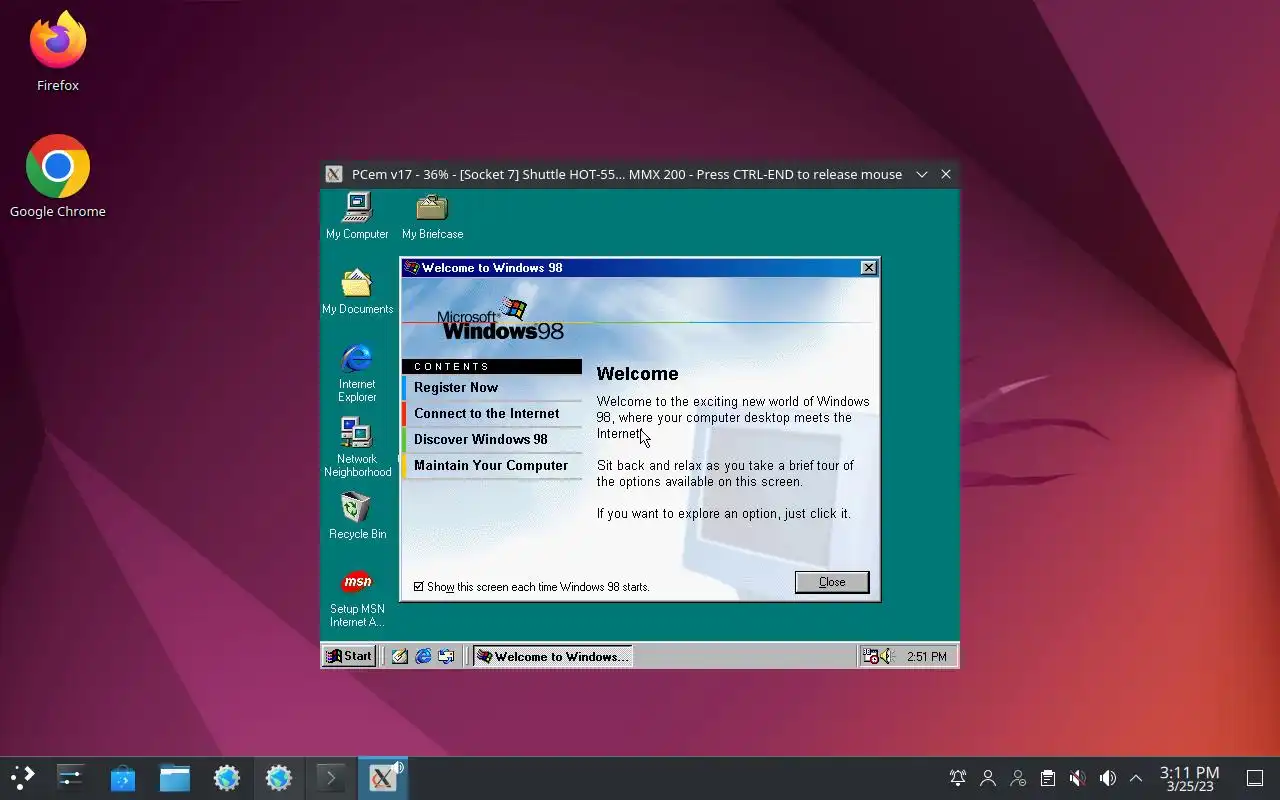Click the Show Desktop panel button

pyautogui.click(x=1254, y=778)
